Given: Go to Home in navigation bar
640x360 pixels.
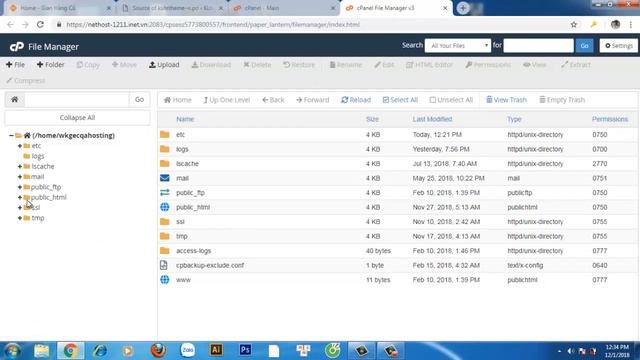Looking at the screenshot, I should pyautogui.click(x=178, y=100).
